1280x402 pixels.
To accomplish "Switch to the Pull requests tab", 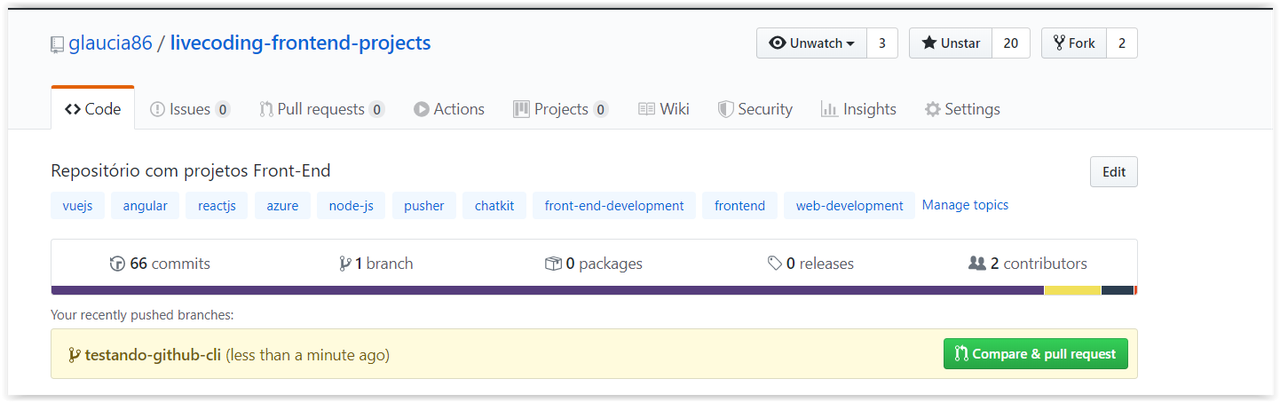I will click(x=322, y=109).
